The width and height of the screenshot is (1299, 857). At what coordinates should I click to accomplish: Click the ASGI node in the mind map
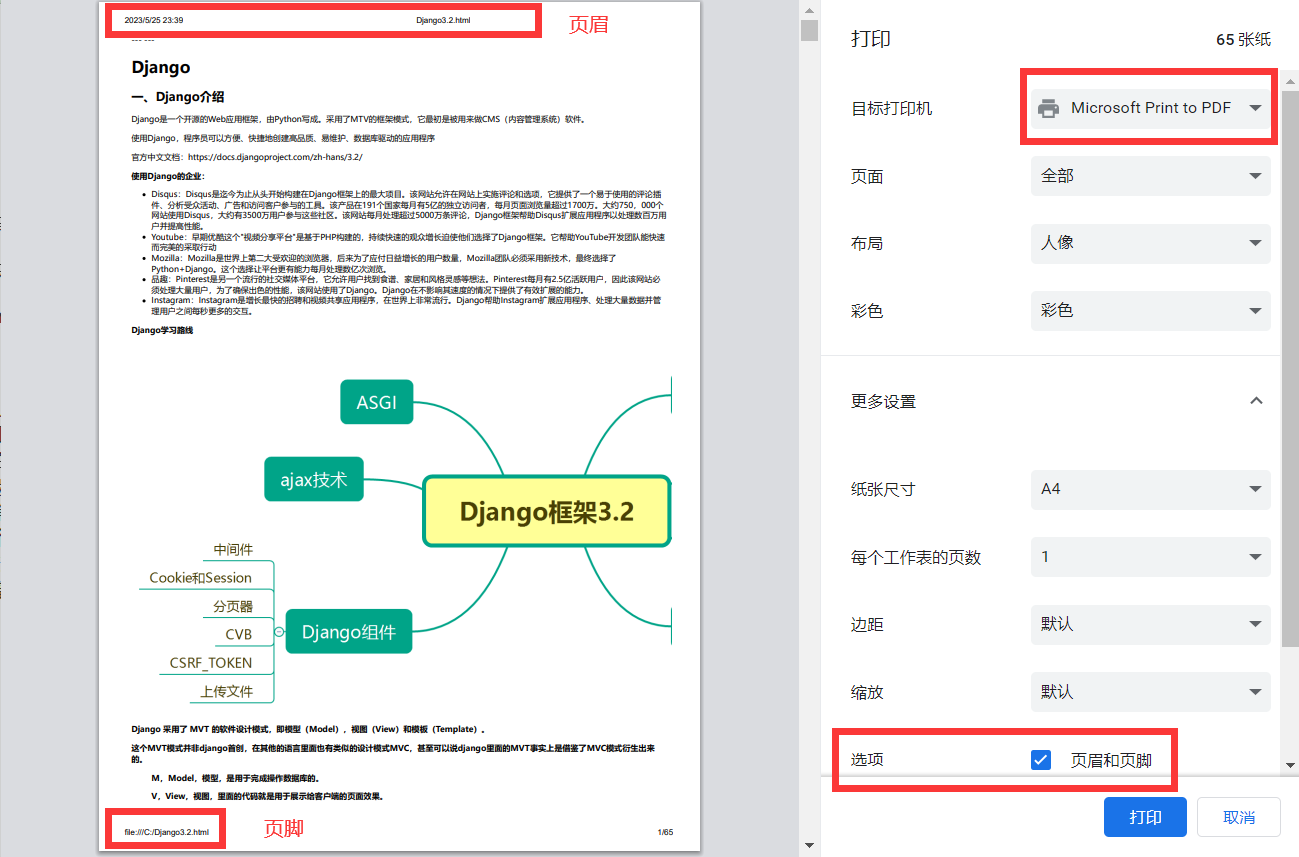[x=377, y=402]
